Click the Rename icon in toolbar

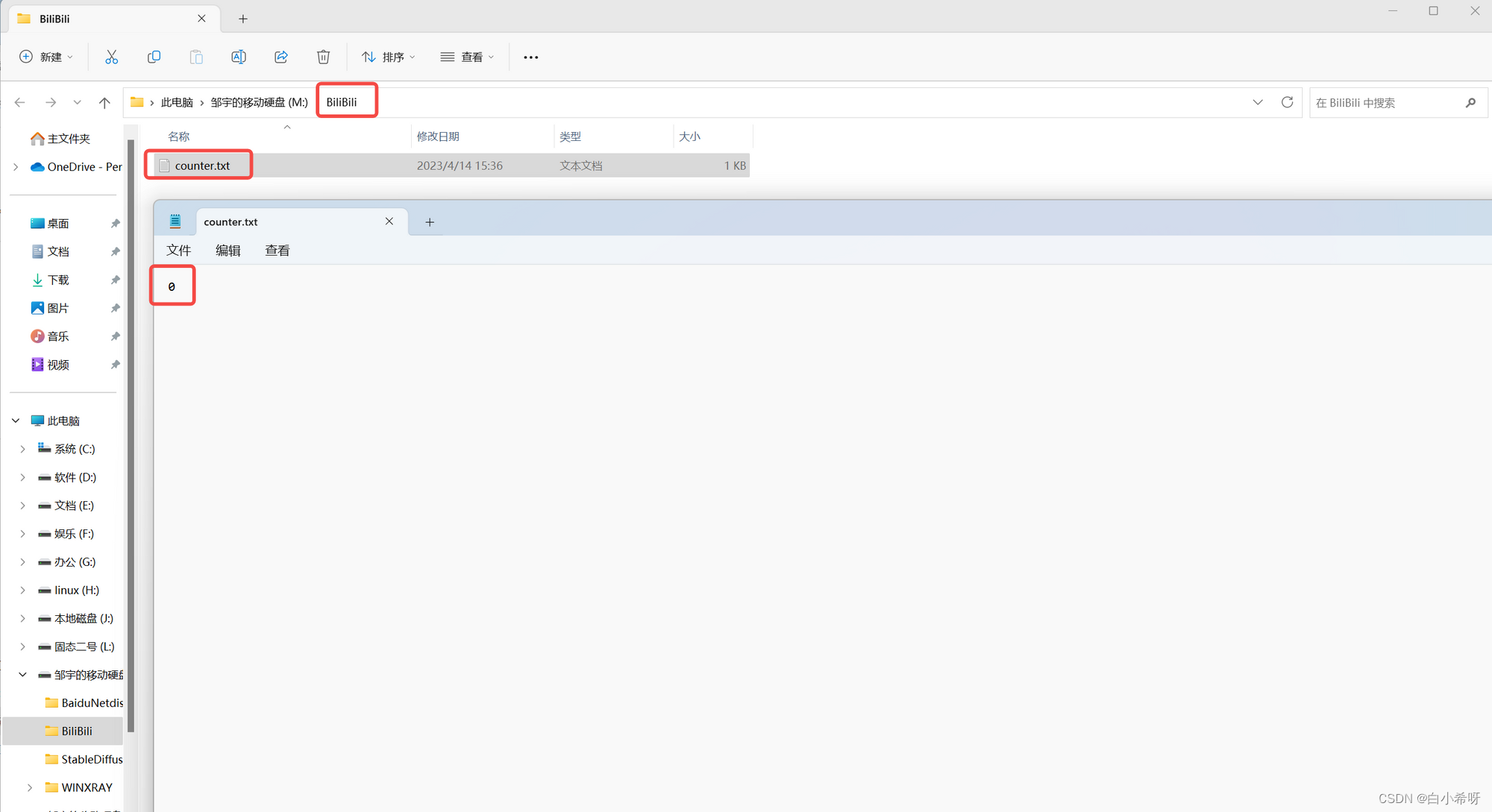point(239,57)
